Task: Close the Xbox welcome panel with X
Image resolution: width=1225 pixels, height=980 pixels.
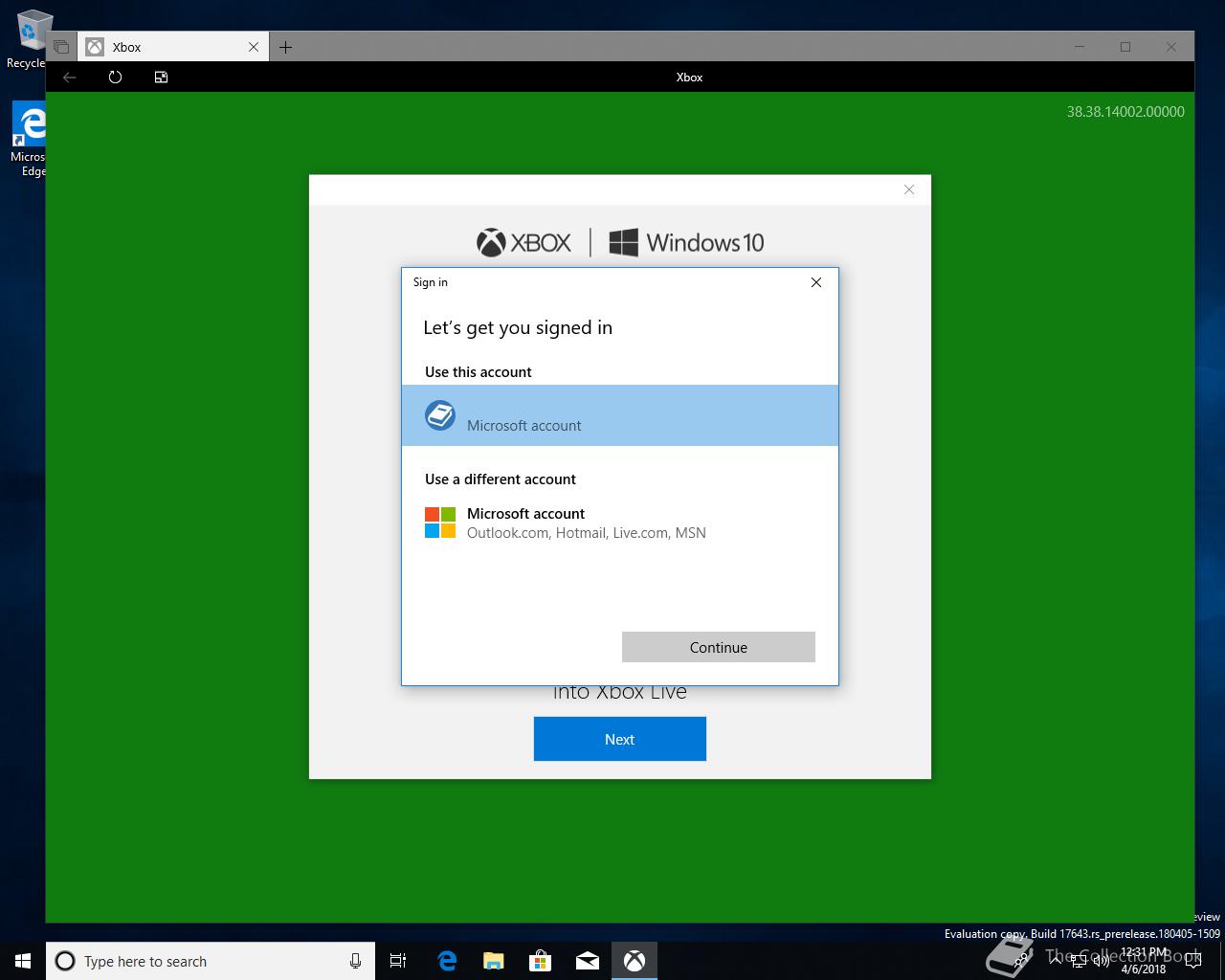Action: (x=909, y=189)
